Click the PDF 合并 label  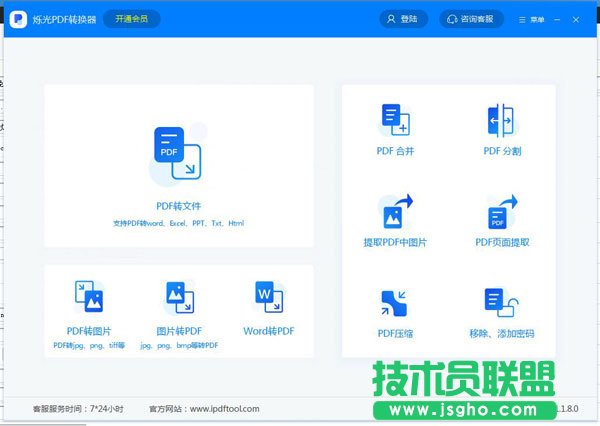pyautogui.click(x=395, y=151)
